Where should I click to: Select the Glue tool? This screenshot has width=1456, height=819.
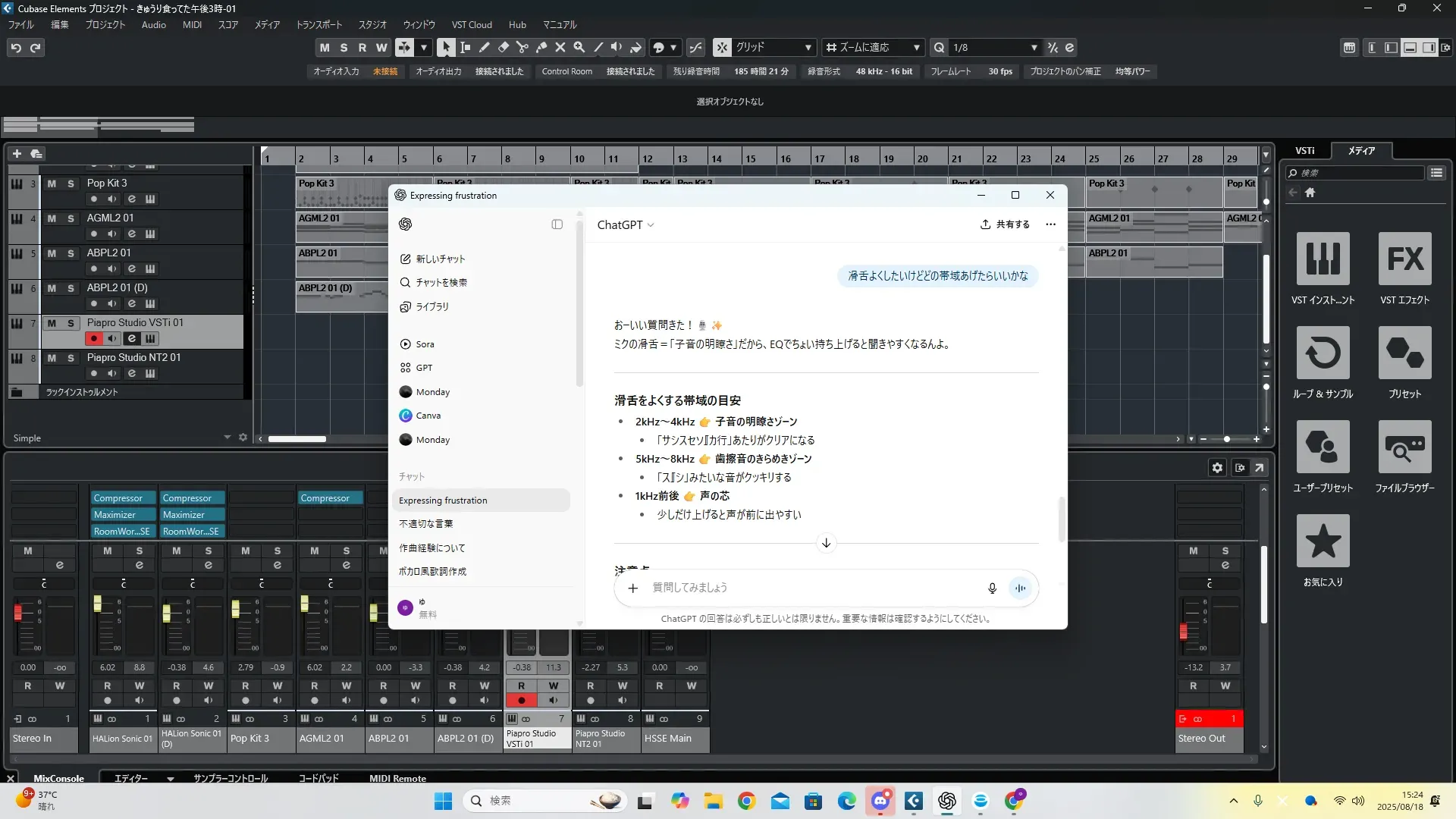tap(541, 47)
